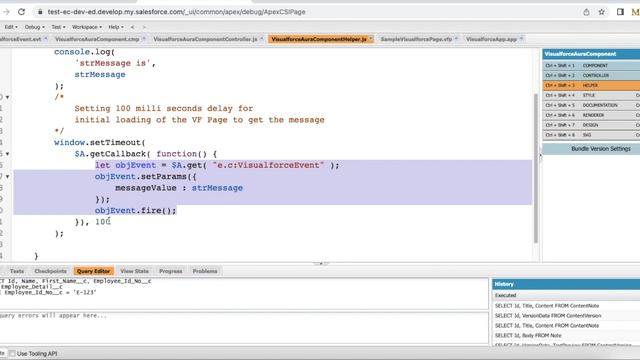
Task: Open the Test menu
Action: pos(58,27)
